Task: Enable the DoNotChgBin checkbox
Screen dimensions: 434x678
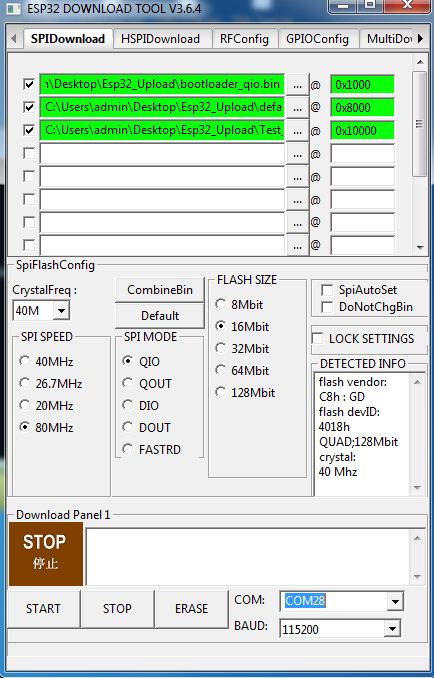Action: pos(327,307)
